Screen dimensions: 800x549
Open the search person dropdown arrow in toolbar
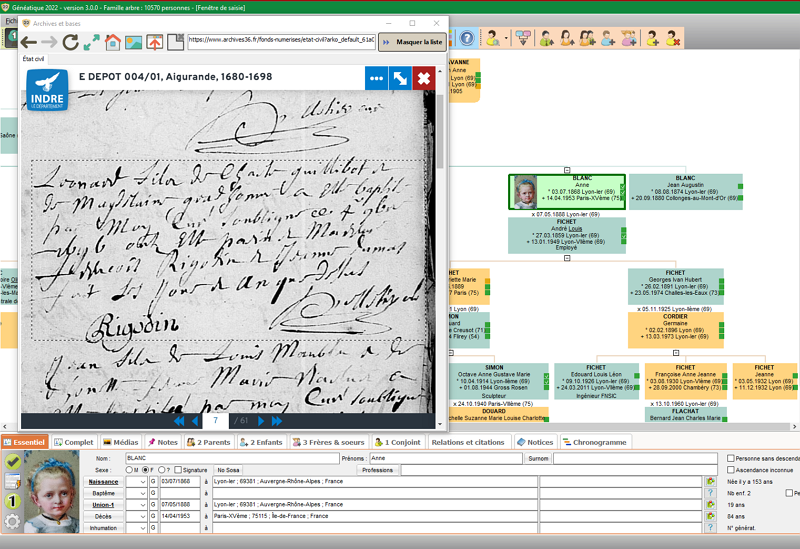point(506,38)
